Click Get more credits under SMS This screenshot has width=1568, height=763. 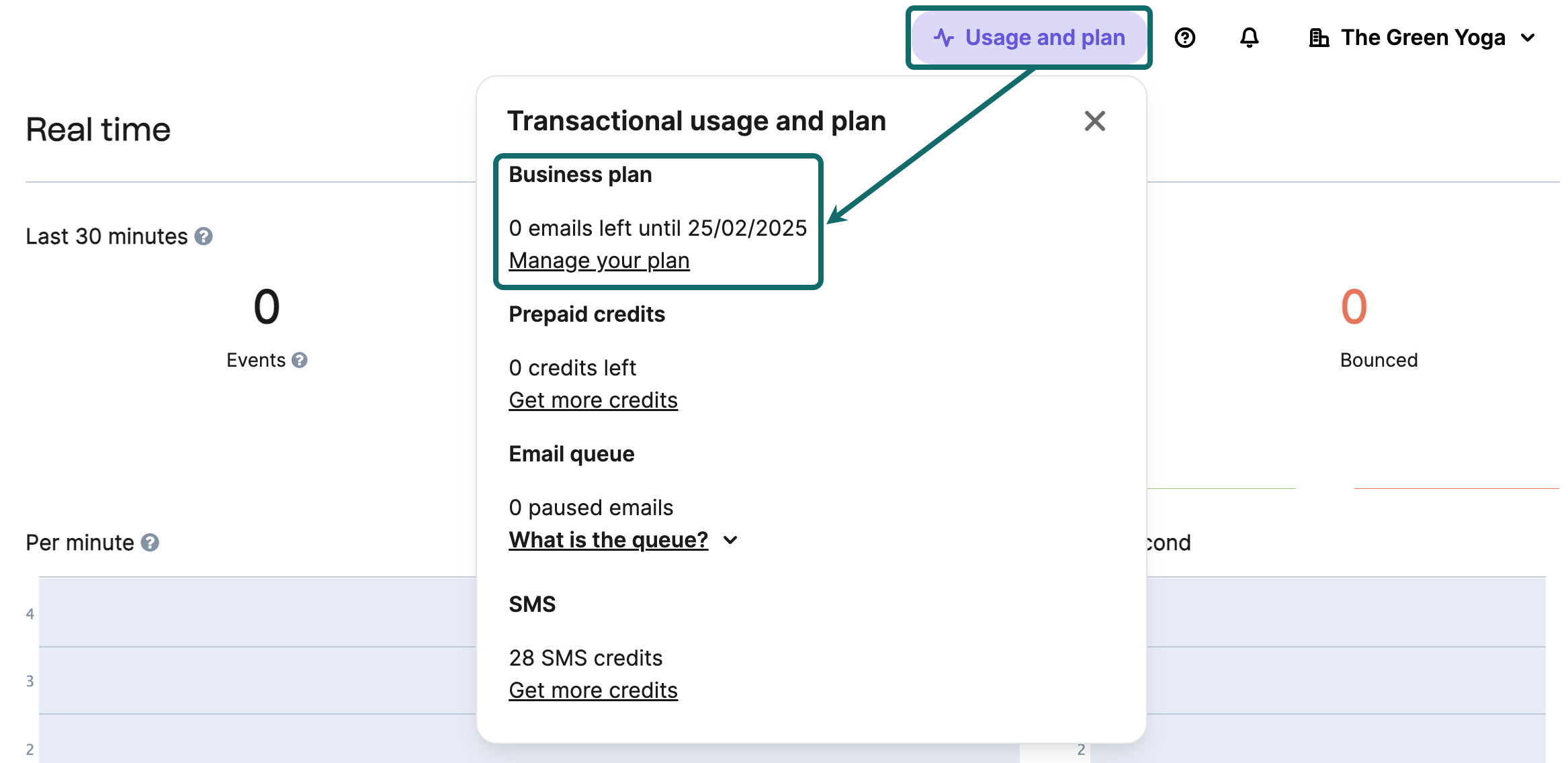point(593,690)
